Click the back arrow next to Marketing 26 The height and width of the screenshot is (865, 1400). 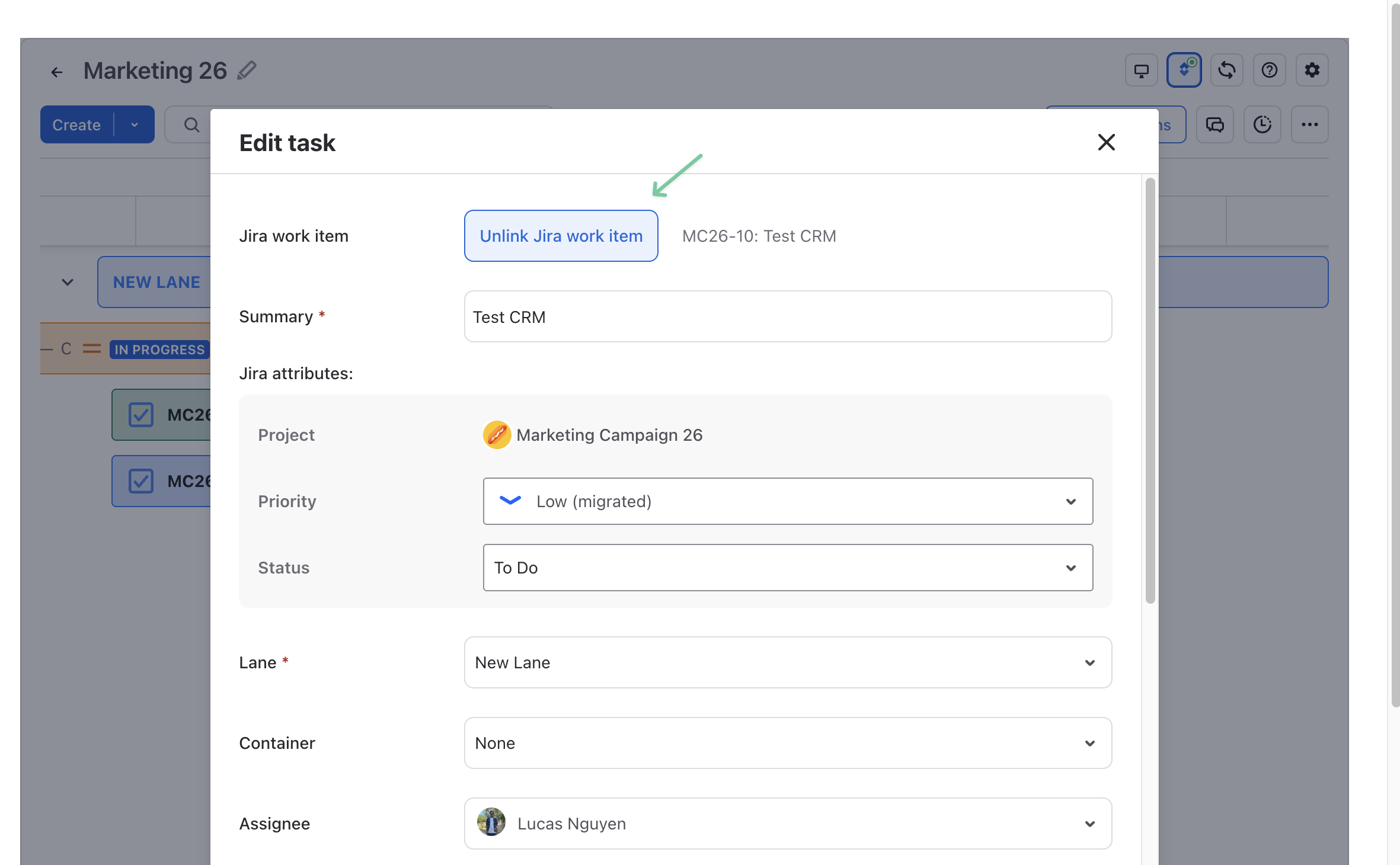(x=57, y=72)
